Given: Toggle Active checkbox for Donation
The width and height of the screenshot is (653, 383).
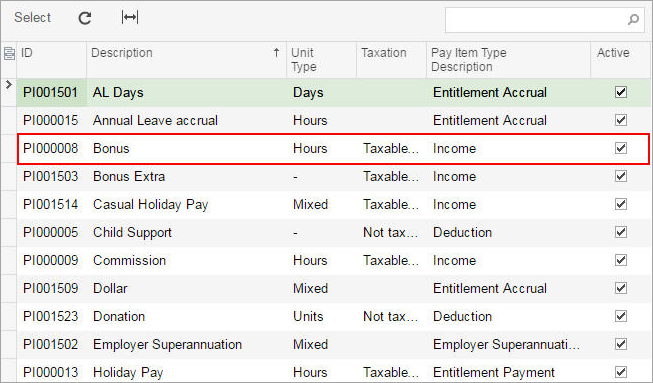Looking at the screenshot, I should pos(621,316).
